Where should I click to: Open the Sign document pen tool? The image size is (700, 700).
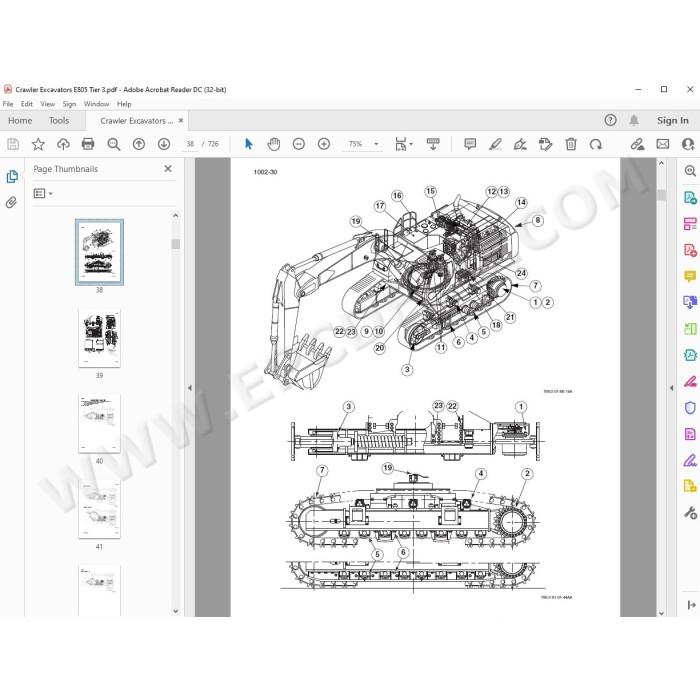pyautogui.click(x=520, y=144)
